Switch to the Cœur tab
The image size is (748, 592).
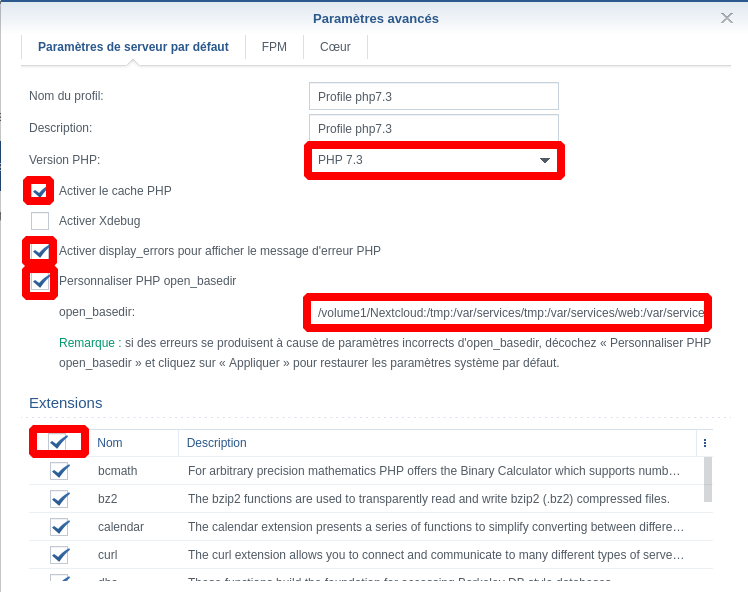pyautogui.click(x=335, y=47)
